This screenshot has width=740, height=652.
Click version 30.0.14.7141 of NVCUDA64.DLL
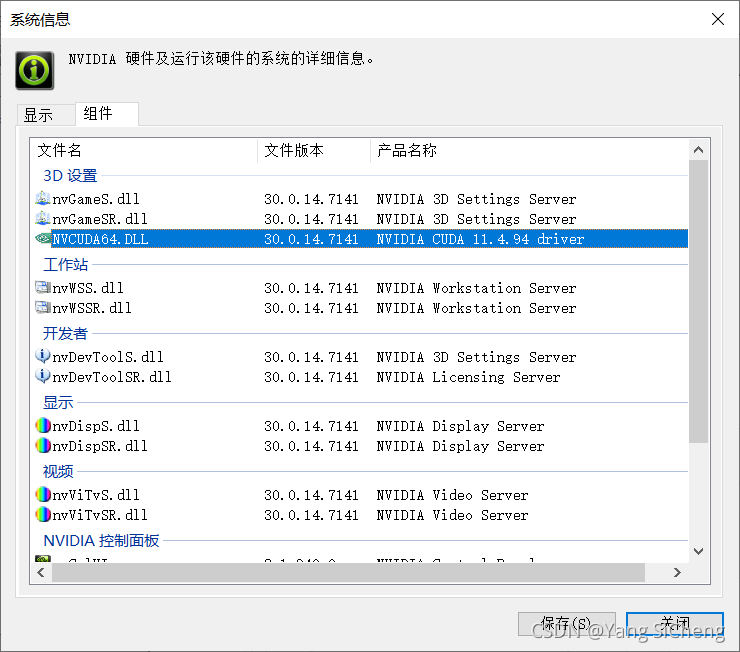[x=311, y=239]
